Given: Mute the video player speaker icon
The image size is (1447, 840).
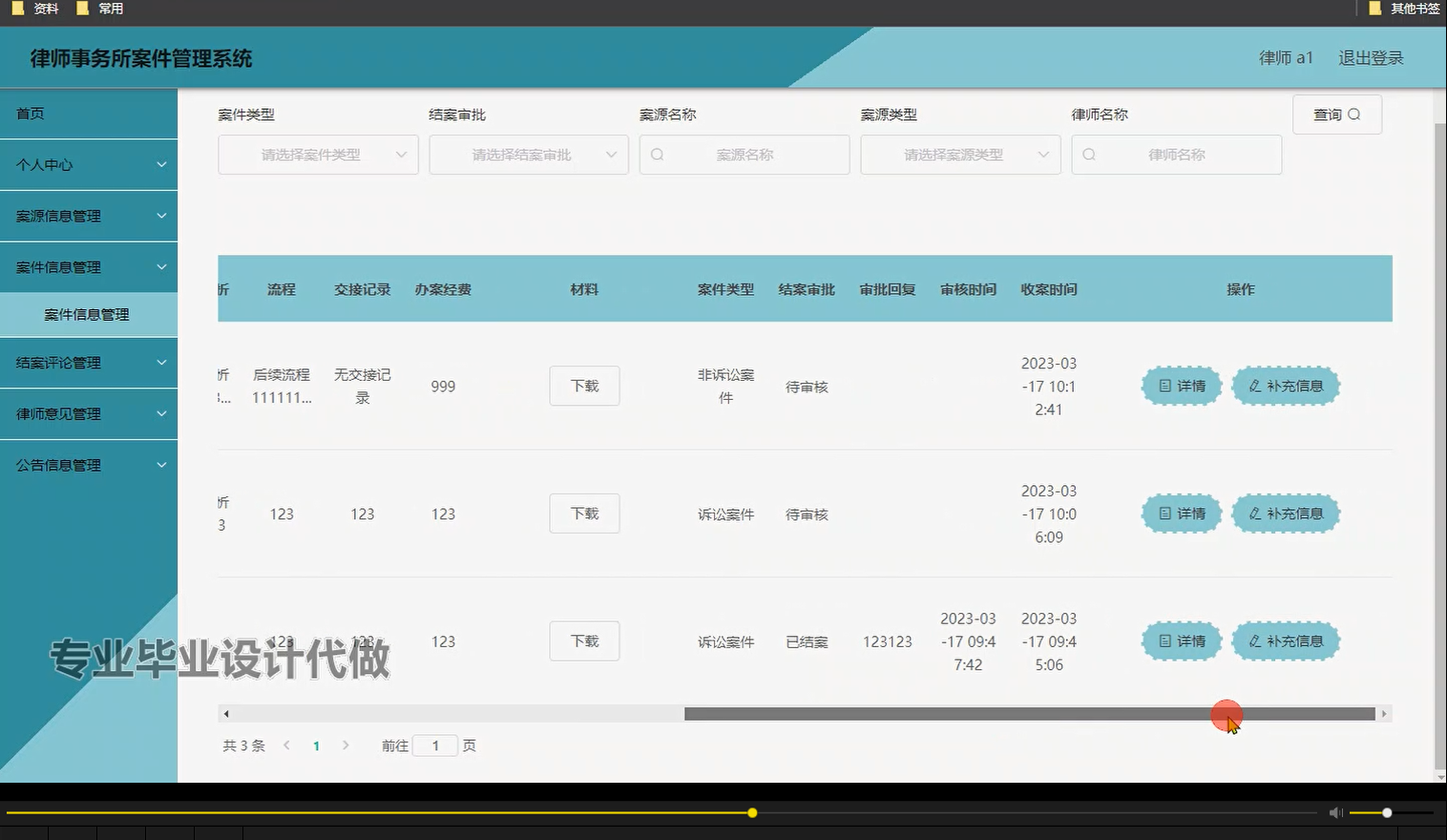Looking at the screenshot, I should pyautogui.click(x=1334, y=812).
